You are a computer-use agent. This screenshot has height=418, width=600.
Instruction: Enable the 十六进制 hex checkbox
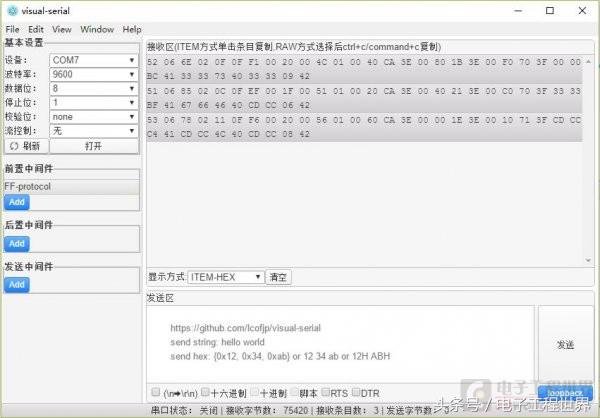(205, 392)
